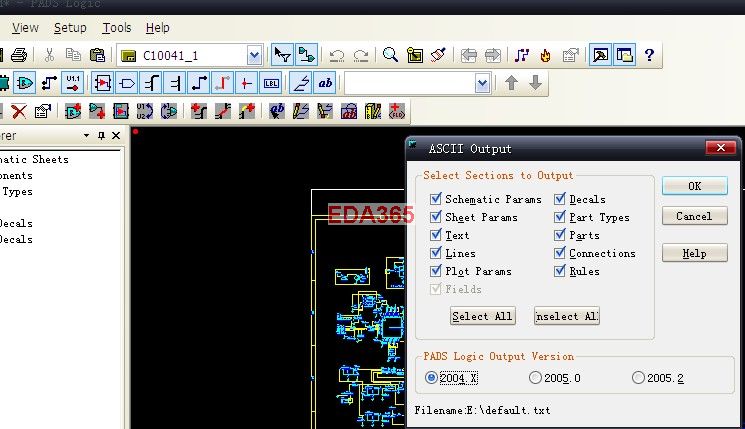Select the Part Types tree item
Screen dimensions: 745x429
click(x=17, y=191)
